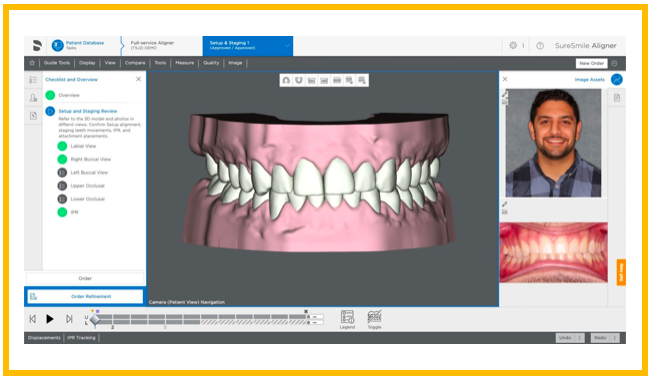Click the fifth view icon in viewport toolbar

click(337, 80)
